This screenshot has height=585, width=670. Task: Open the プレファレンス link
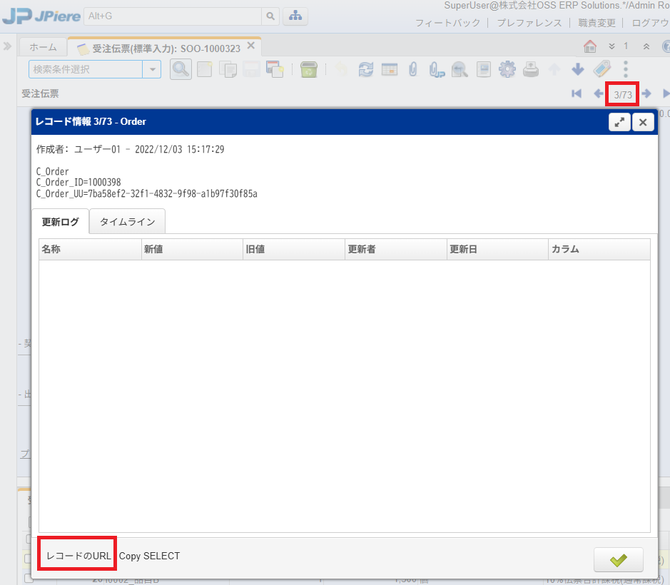coord(529,23)
